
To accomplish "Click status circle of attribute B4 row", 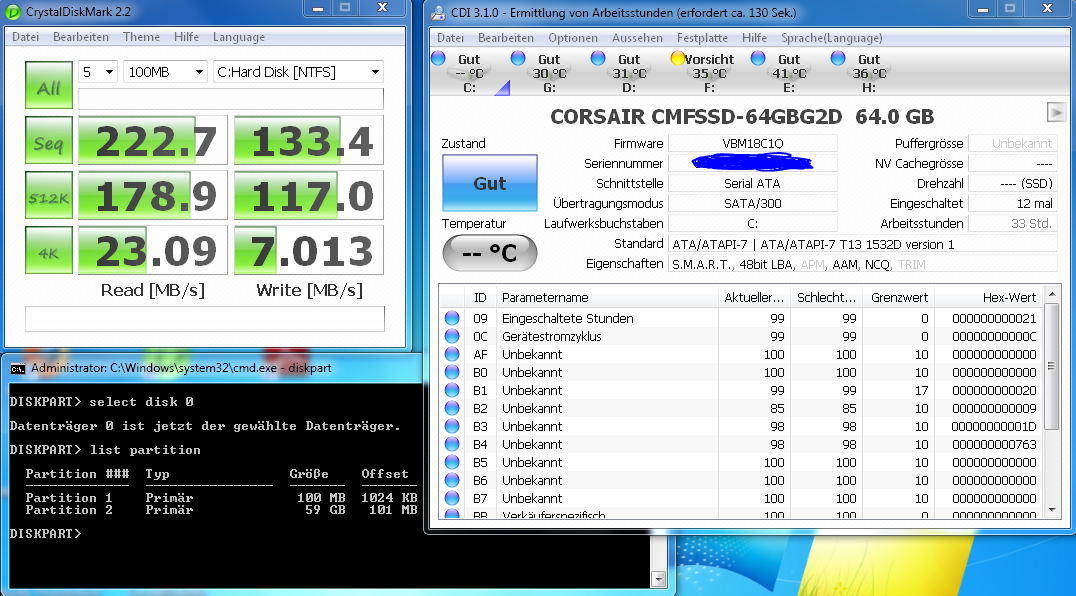I will [452, 444].
